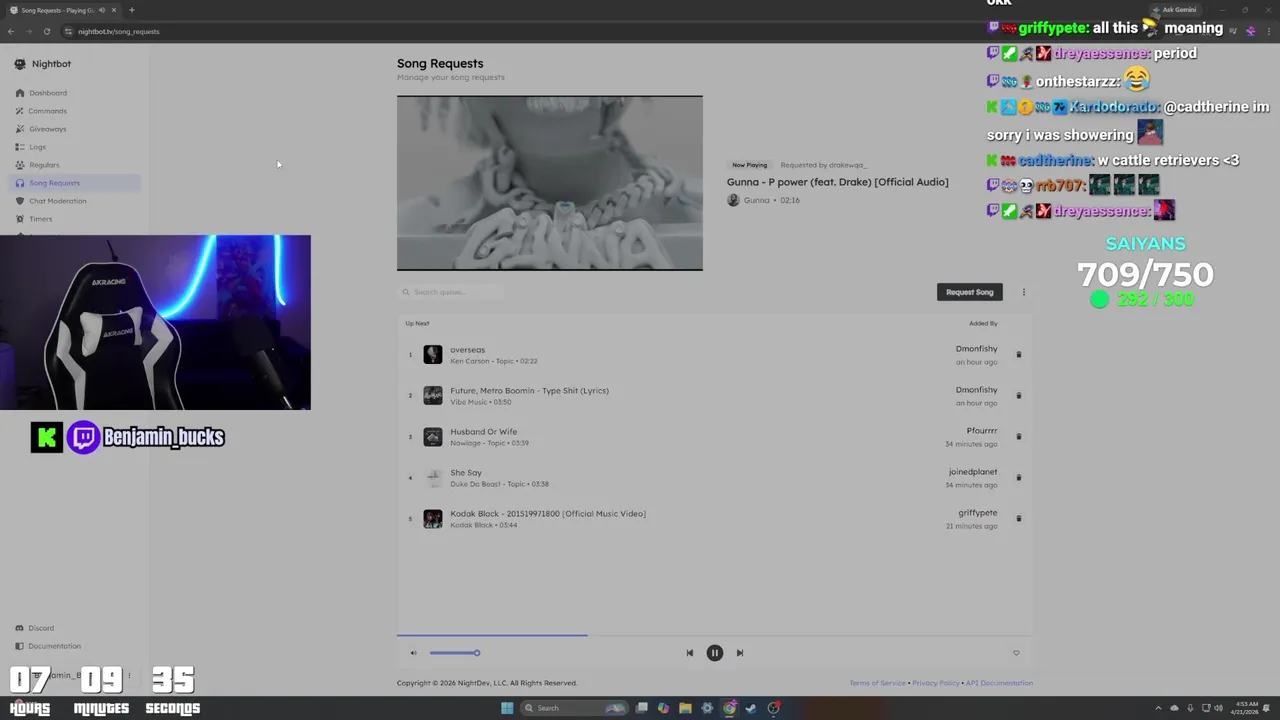The image size is (1280, 720).
Task: Focus the Search queue input field
Action: tap(450, 292)
